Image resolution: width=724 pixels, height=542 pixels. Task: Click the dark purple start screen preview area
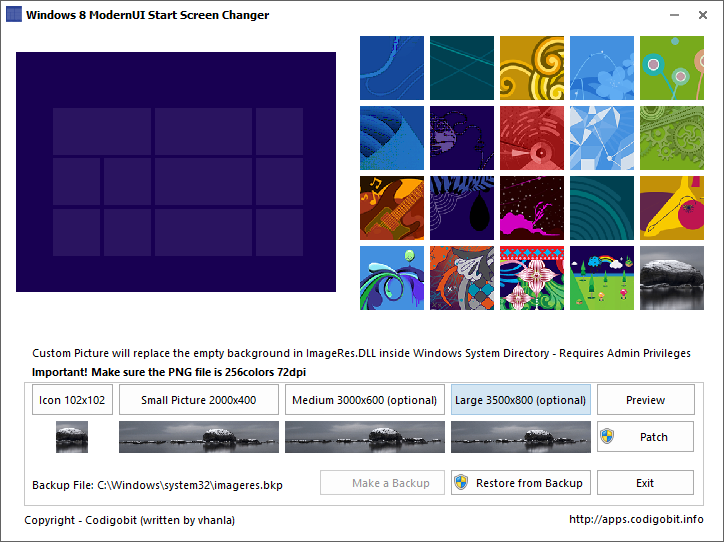(x=176, y=172)
